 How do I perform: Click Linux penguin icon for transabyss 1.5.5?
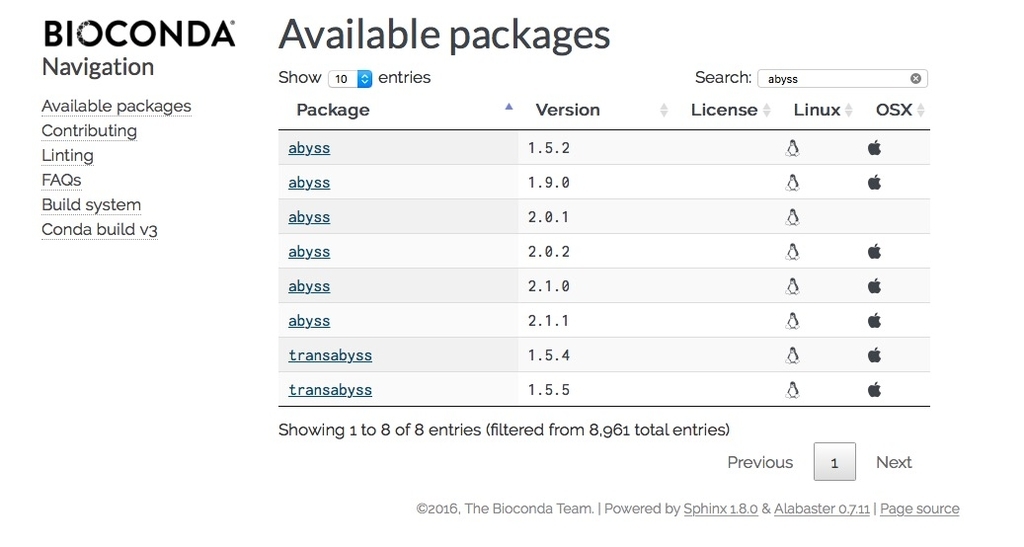tap(793, 389)
